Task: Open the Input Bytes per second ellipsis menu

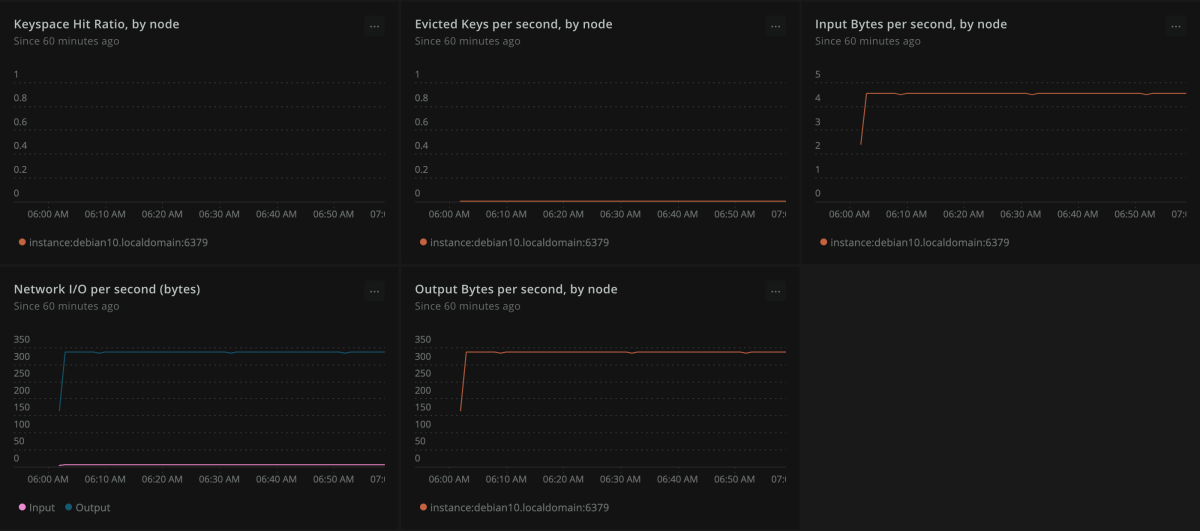Action: point(1177,27)
